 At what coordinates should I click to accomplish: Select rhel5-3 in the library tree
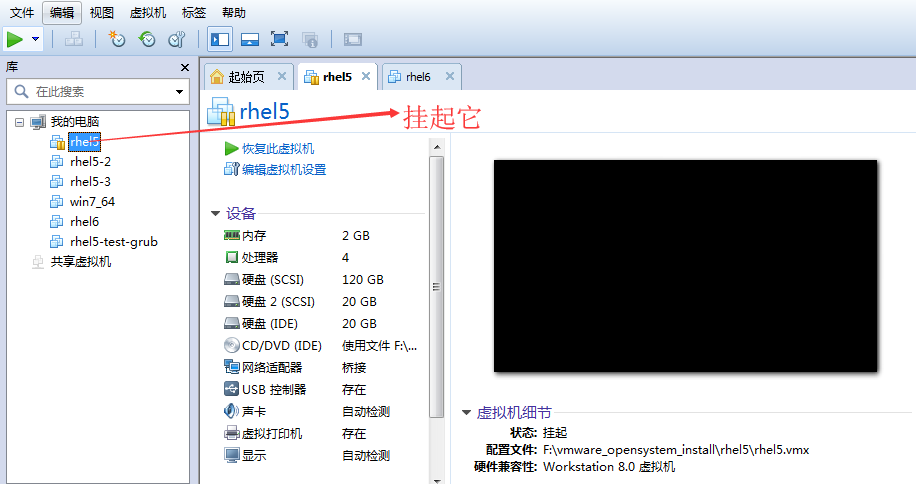90,182
